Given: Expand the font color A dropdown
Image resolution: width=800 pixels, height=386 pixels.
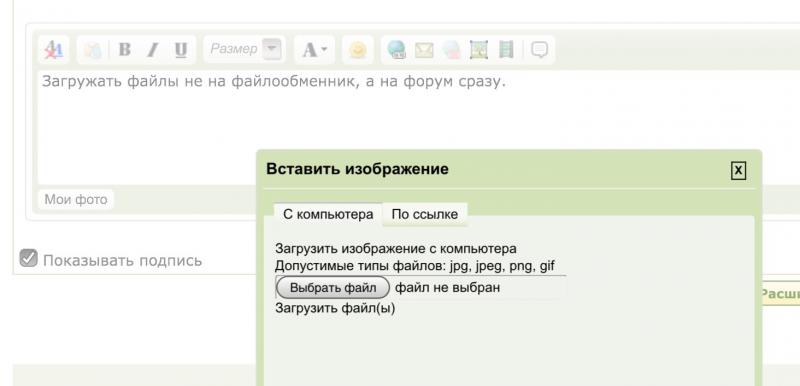Looking at the screenshot, I should (314, 50).
